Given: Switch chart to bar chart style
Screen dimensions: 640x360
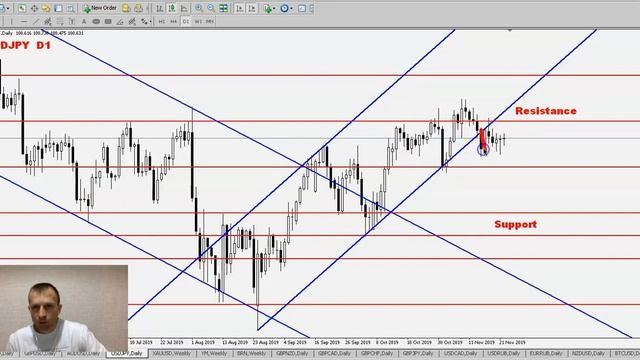Looking at the screenshot, I should 160,8.
